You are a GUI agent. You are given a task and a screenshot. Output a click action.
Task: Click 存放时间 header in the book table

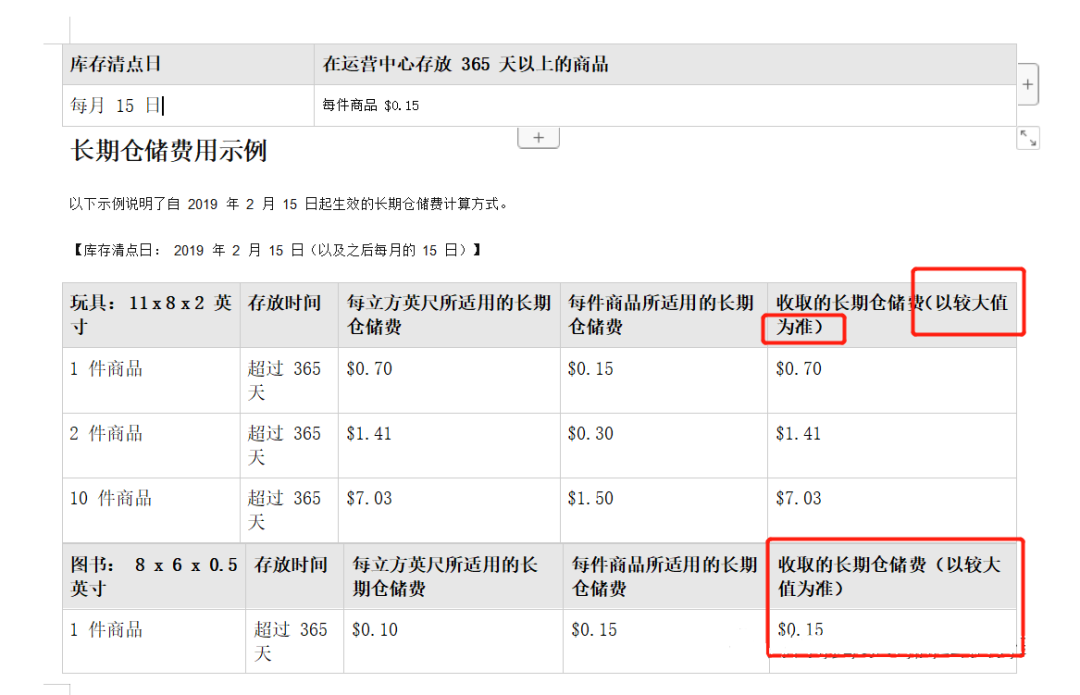click(294, 576)
